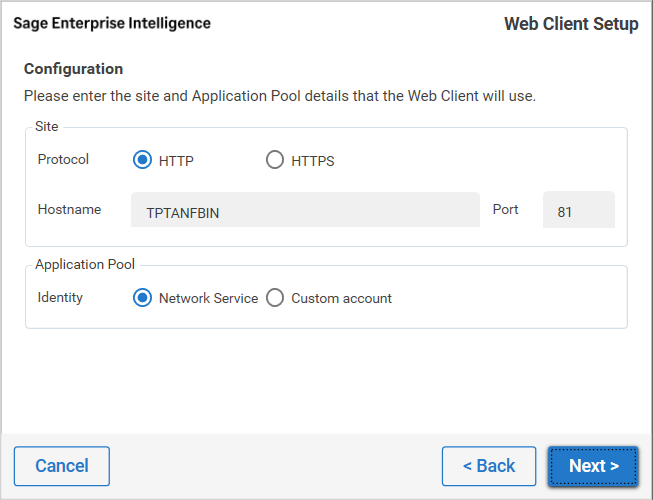Click the Configuration section heading

(73, 69)
